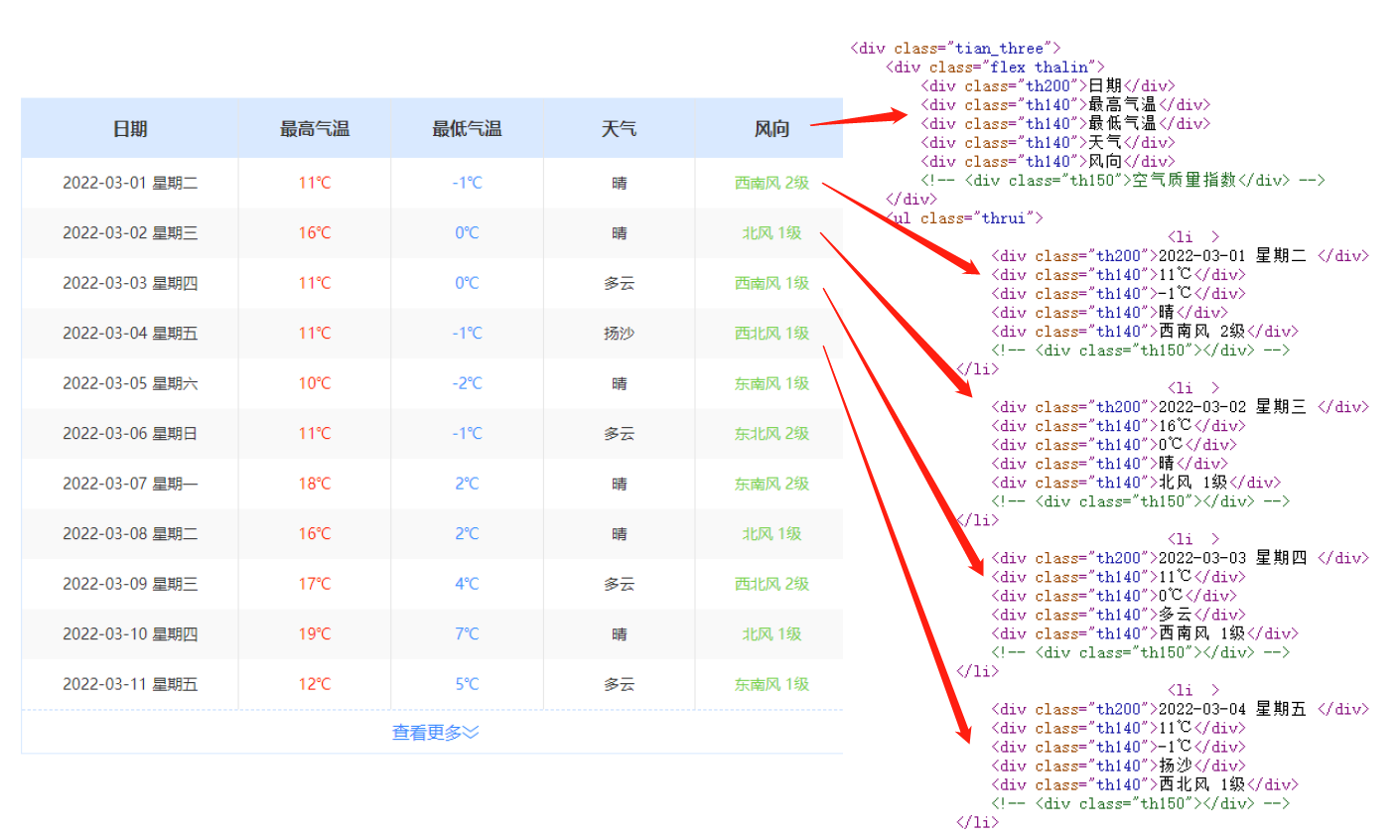Viewport: 1400px width, 840px height.
Task: Select the 2022-03-01 星期二 table date cell
Action: tap(130, 183)
